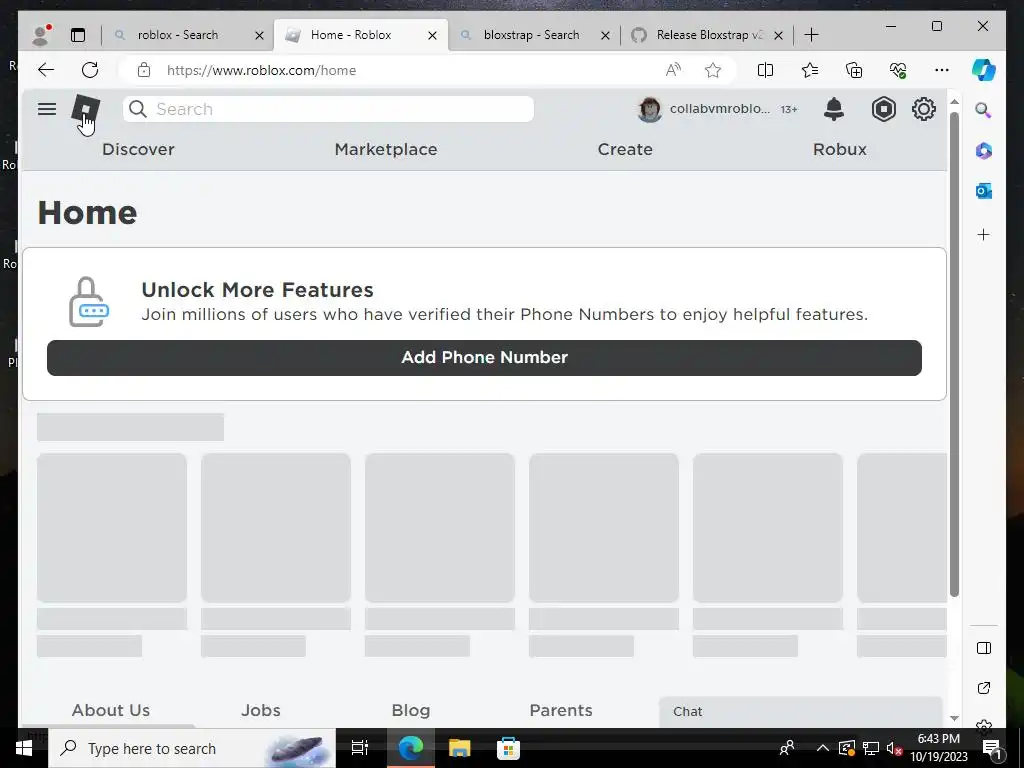Screen dimensions: 1024x768
Task: Open tab actions menu icon
Action: point(78,35)
